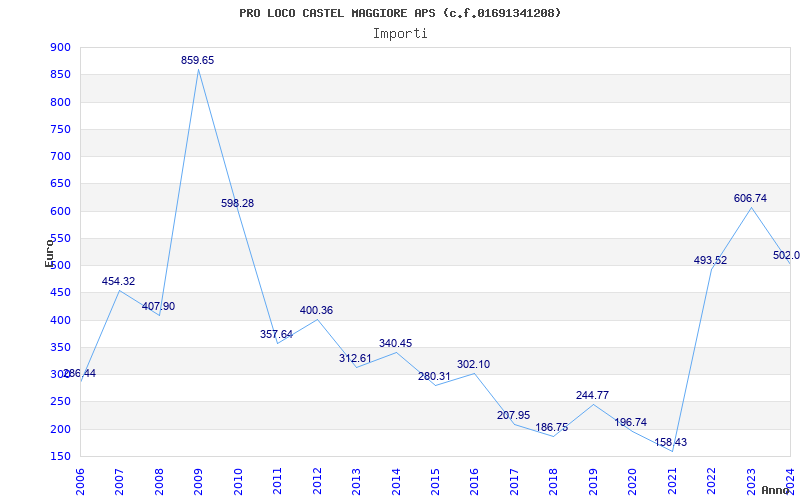Click the 454.32 data label
This screenshot has width=800, height=500.
click(118, 281)
